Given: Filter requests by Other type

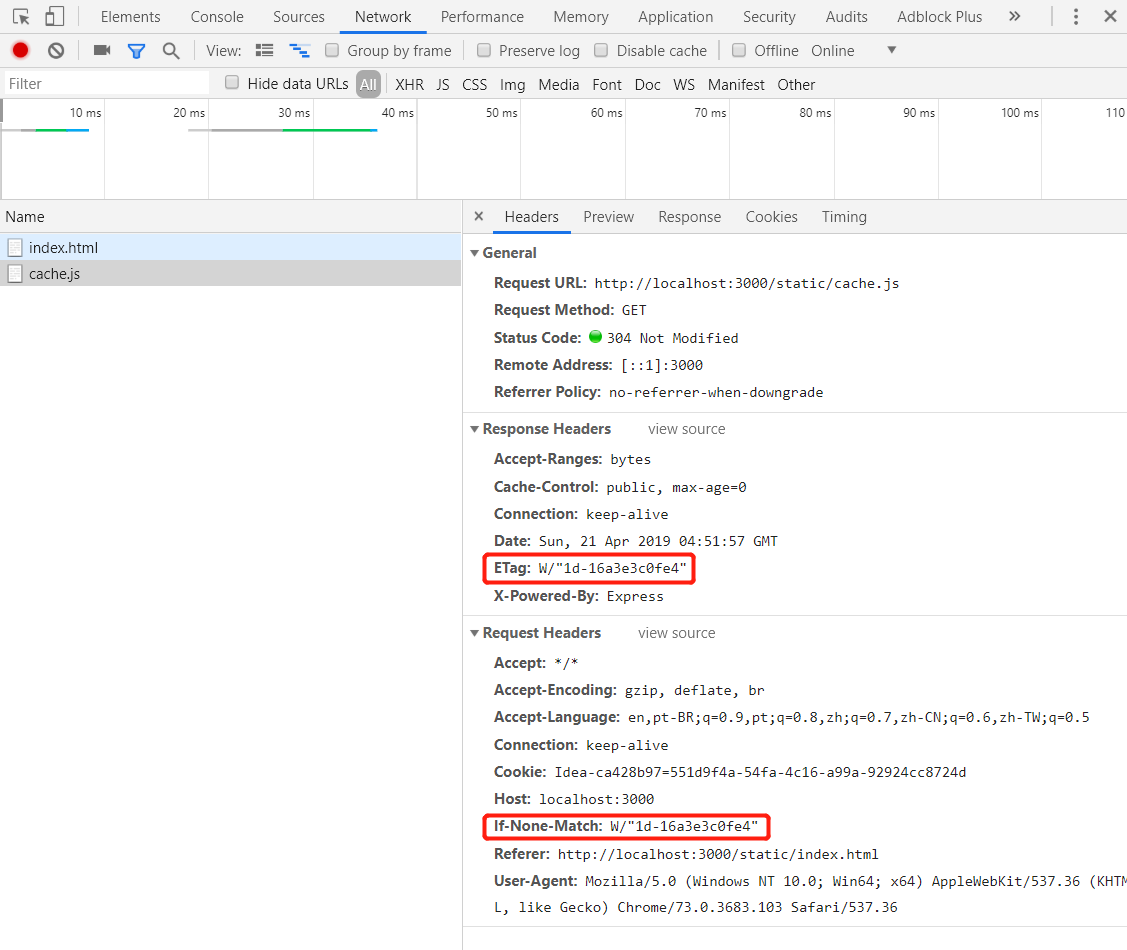Looking at the screenshot, I should point(796,85).
